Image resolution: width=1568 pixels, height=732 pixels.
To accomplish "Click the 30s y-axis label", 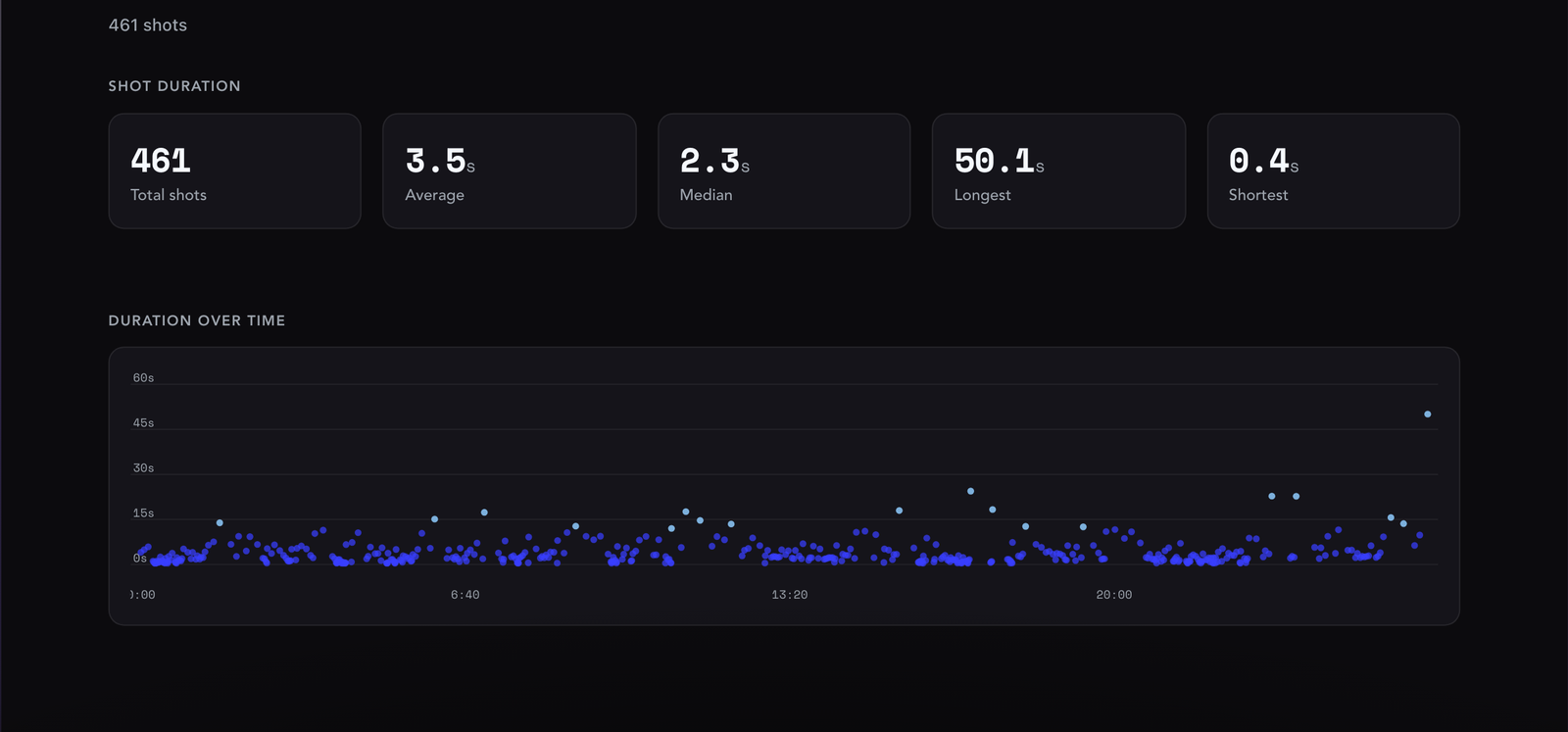I will [x=143, y=468].
